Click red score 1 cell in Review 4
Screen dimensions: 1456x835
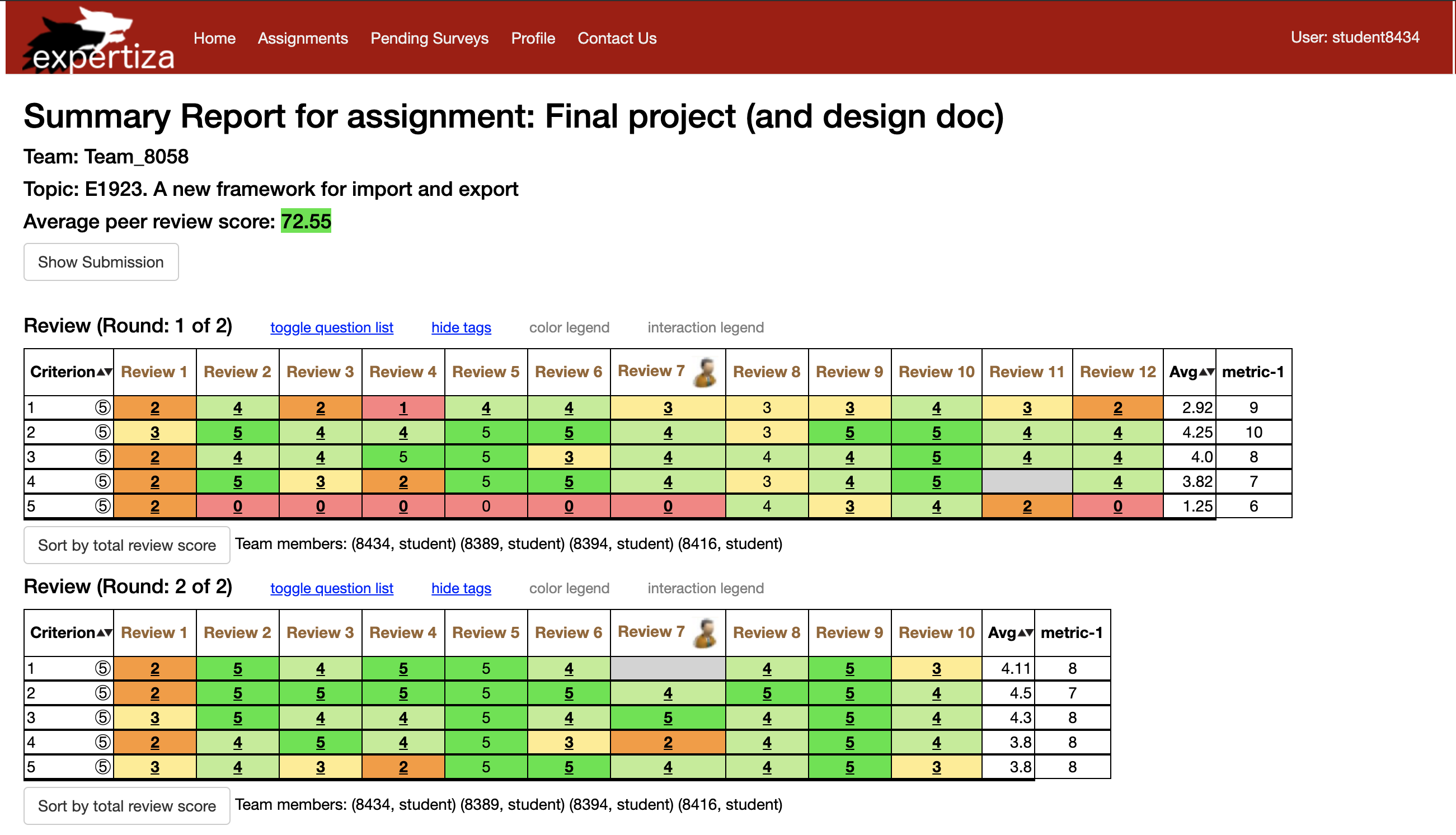pyautogui.click(x=403, y=408)
